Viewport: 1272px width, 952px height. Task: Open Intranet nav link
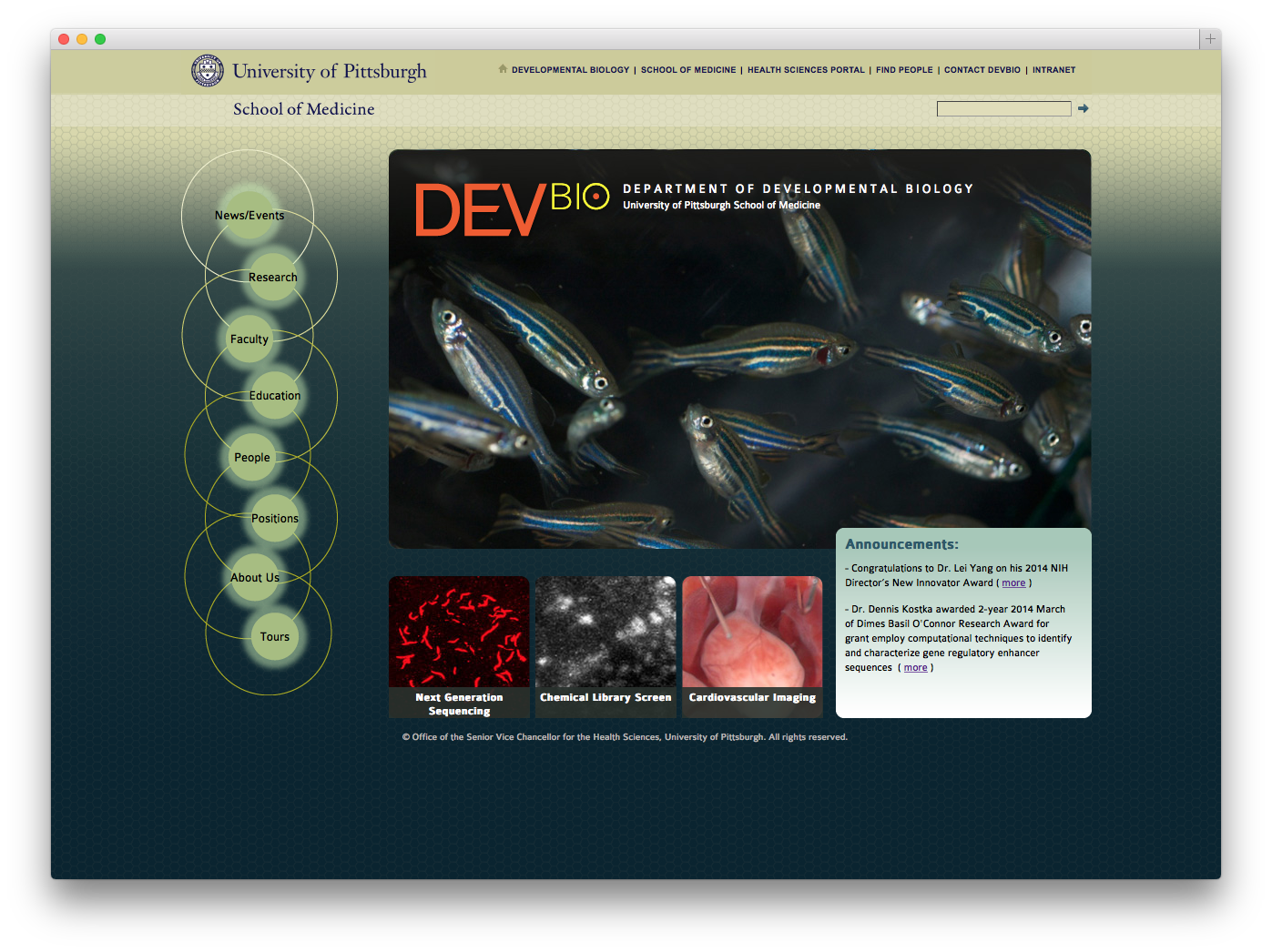[1053, 70]
